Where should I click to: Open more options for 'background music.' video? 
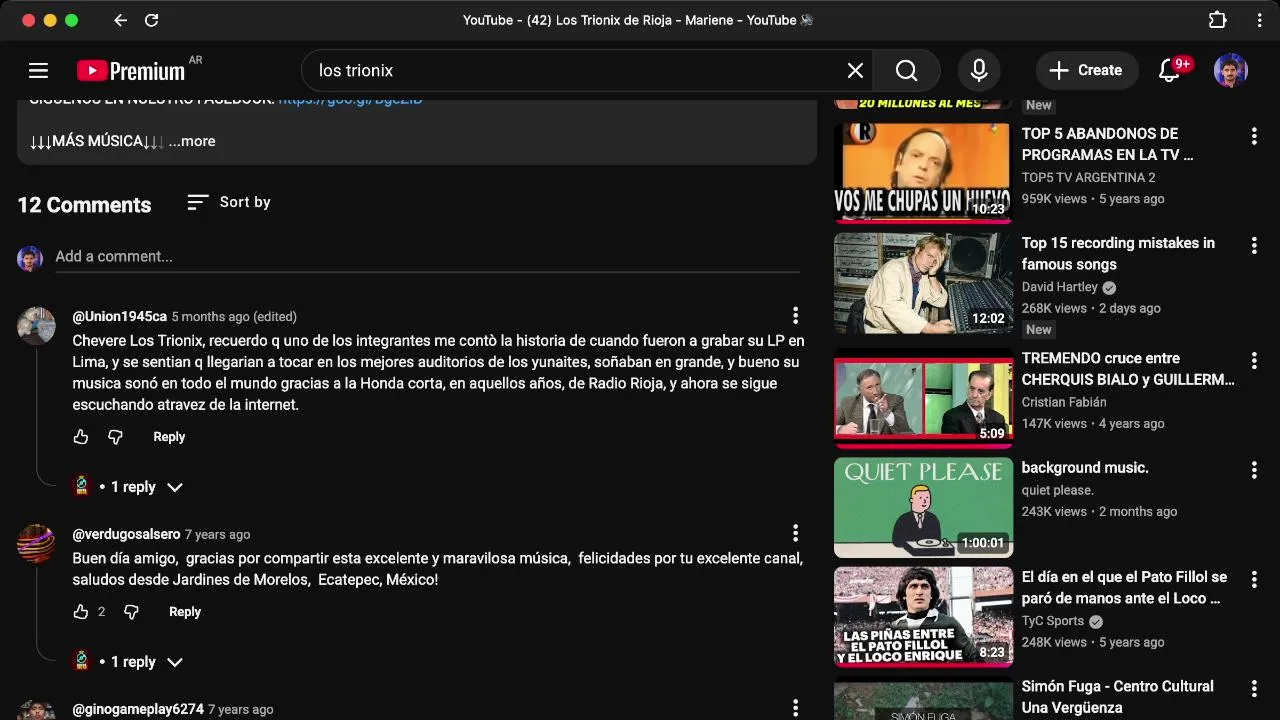[x=1254, y=470]
